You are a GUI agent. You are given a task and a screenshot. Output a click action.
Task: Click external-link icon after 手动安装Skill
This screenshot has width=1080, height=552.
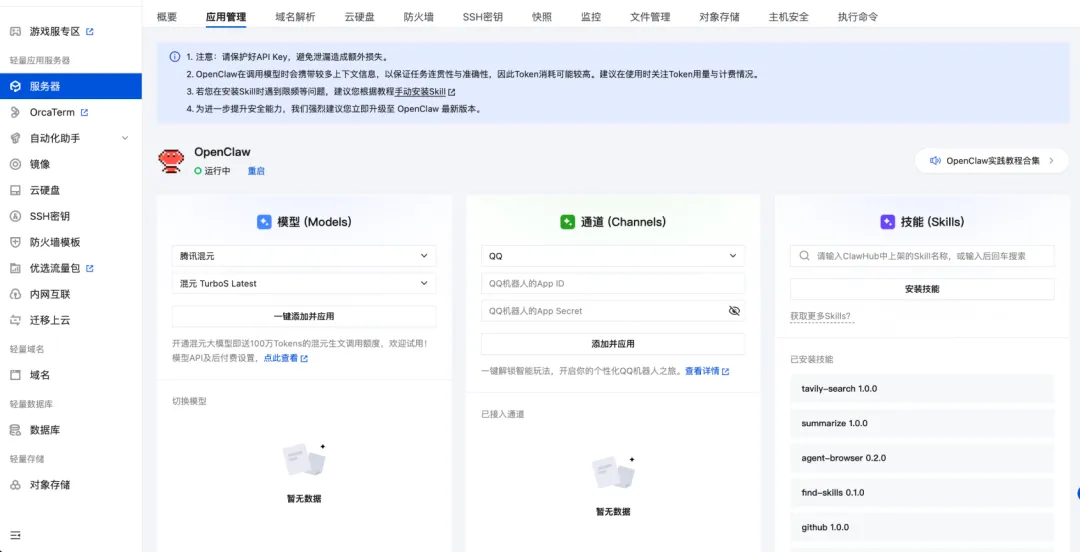click(x=451, y=92)
